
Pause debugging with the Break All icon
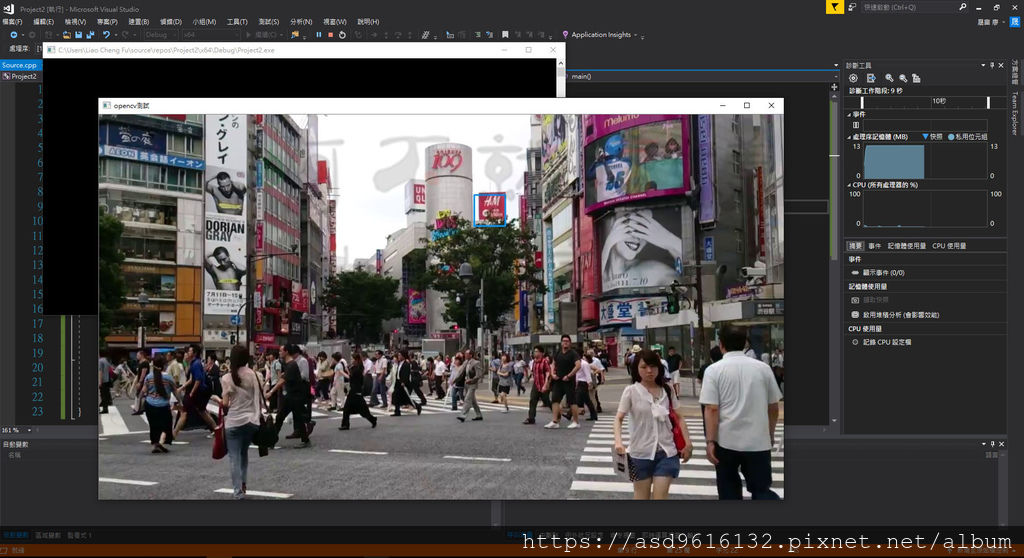tap(319, 35)
